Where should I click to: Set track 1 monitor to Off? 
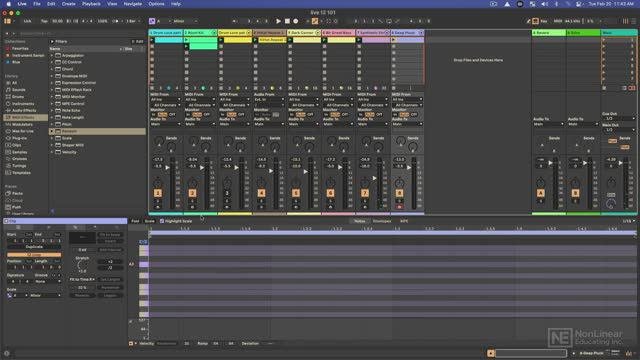(x=172, y=115)
